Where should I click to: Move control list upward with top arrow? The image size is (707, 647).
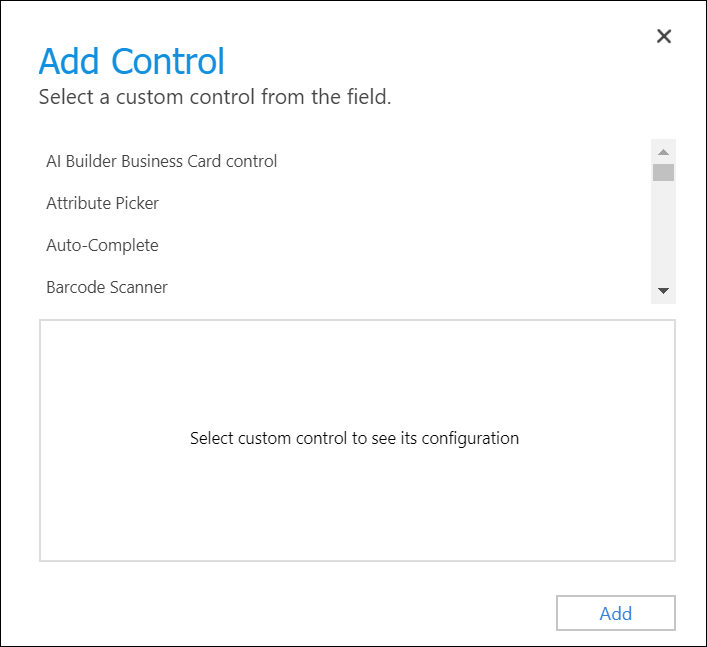663,152
